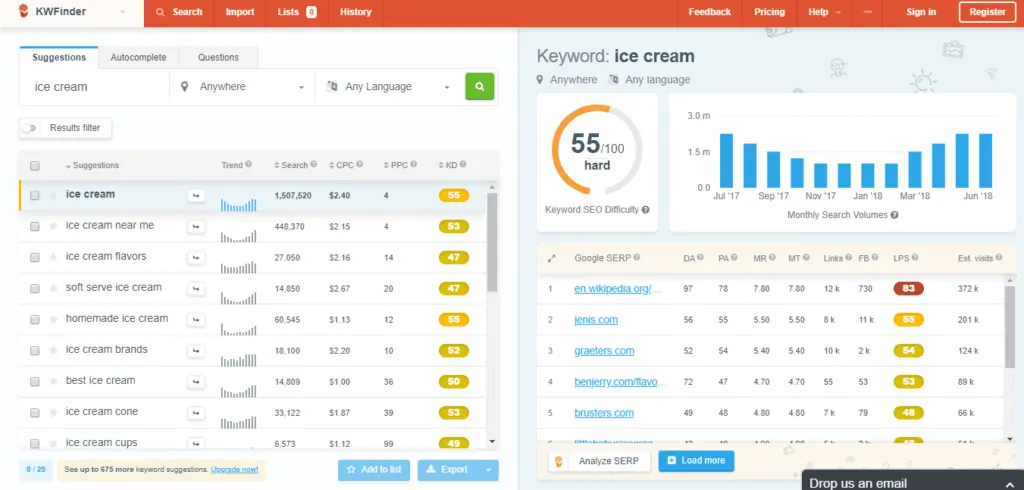Check the box for 'ice cream flavors'
This screenshot has width=1024, height=490.
tap(35, 257)
